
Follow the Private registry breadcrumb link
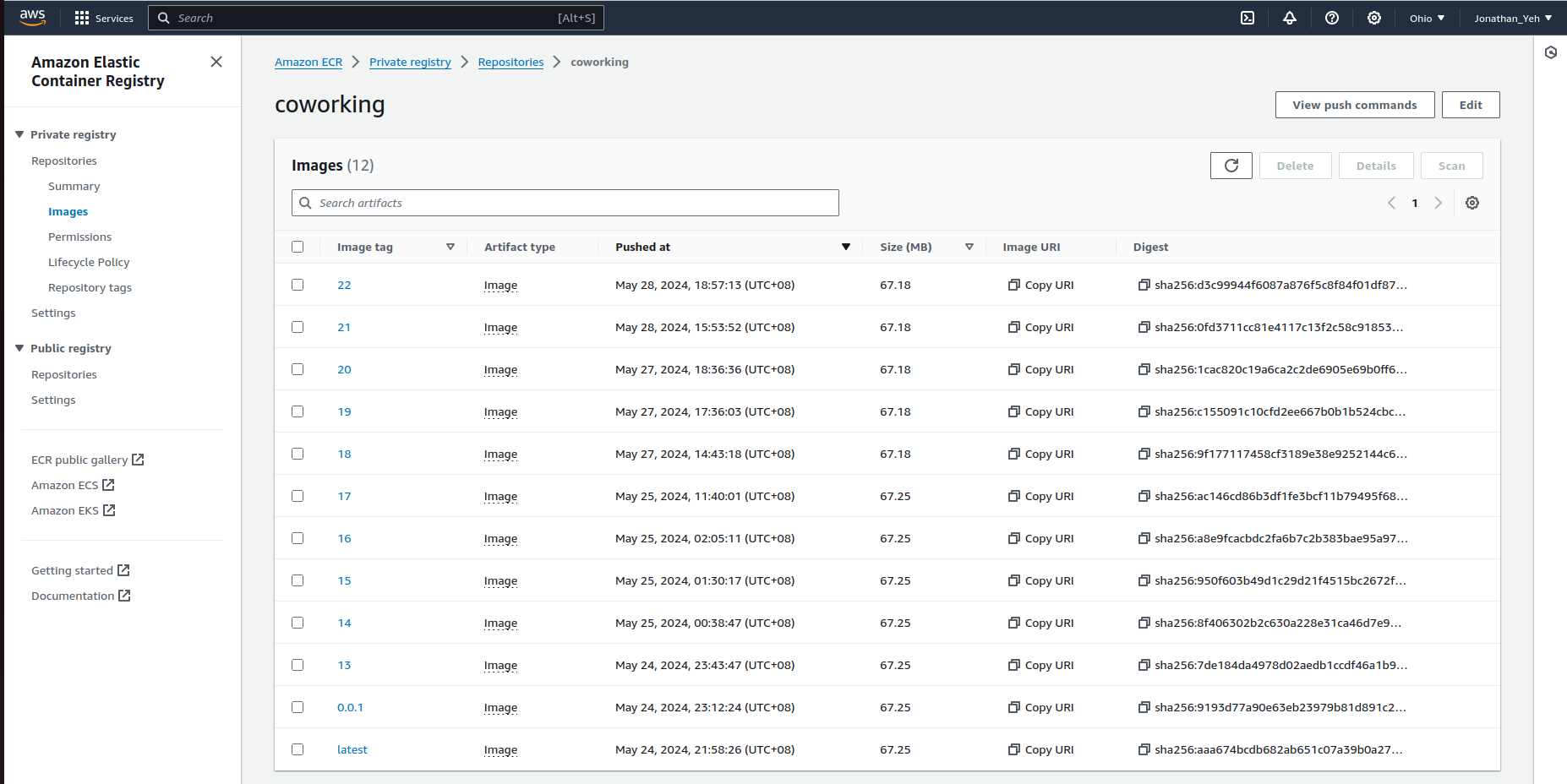[x=410, y=62]
